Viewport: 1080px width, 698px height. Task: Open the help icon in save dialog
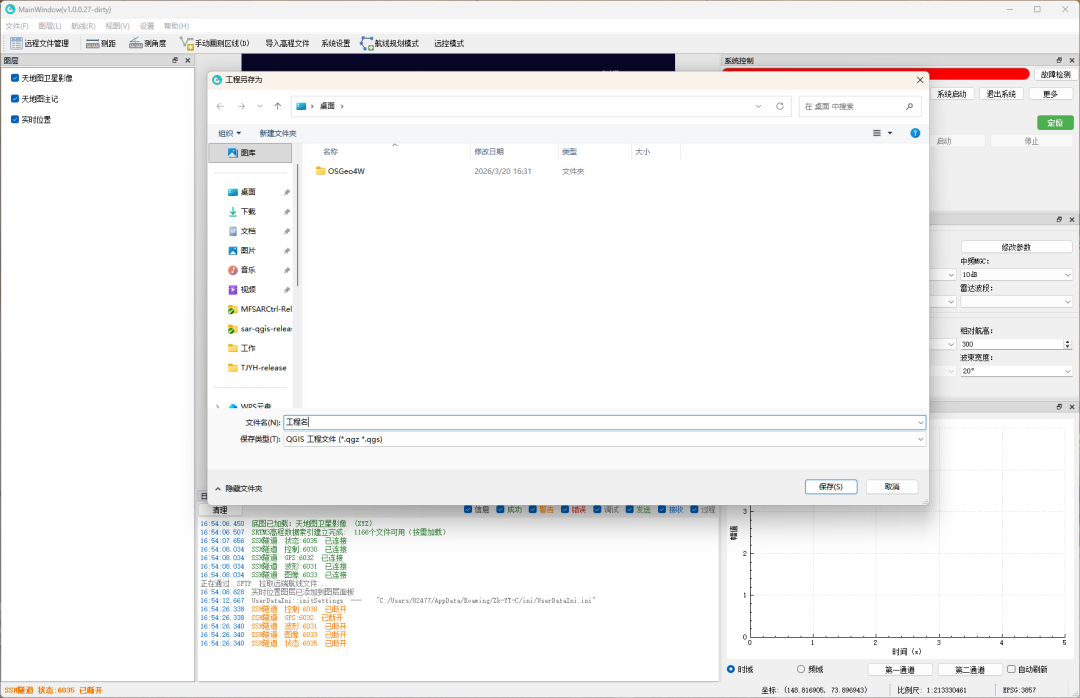[915, 133]
